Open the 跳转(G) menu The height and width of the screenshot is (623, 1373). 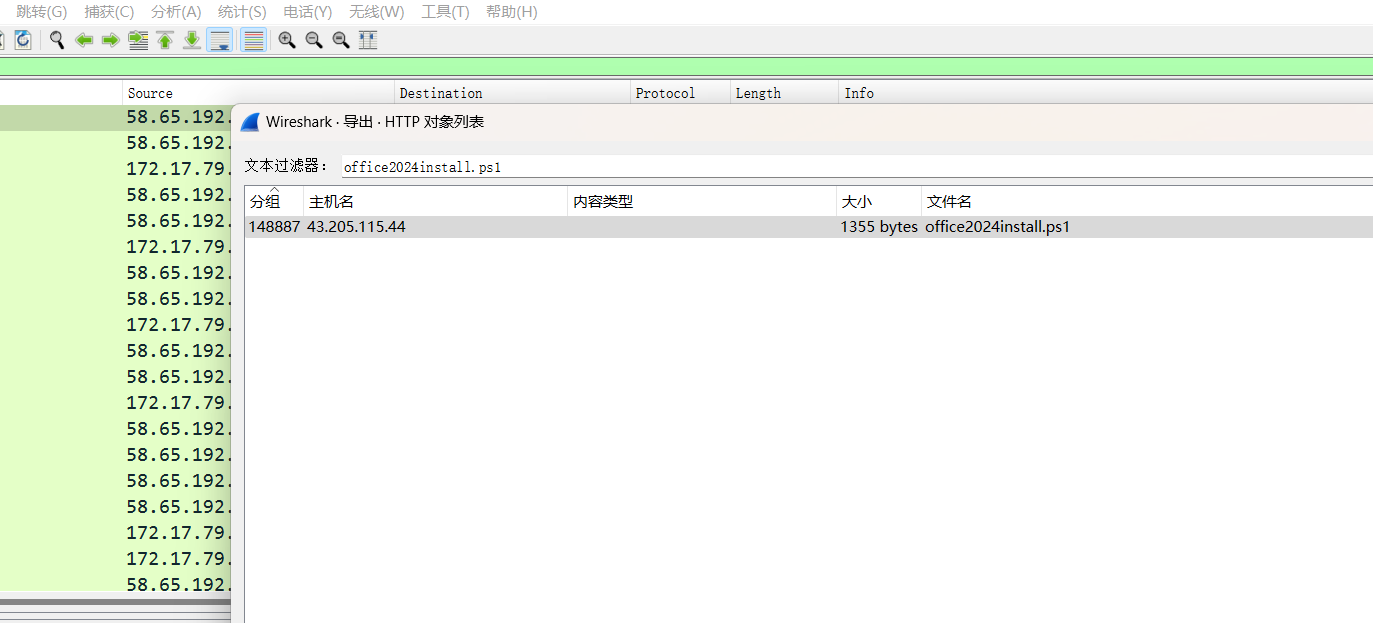42,12
